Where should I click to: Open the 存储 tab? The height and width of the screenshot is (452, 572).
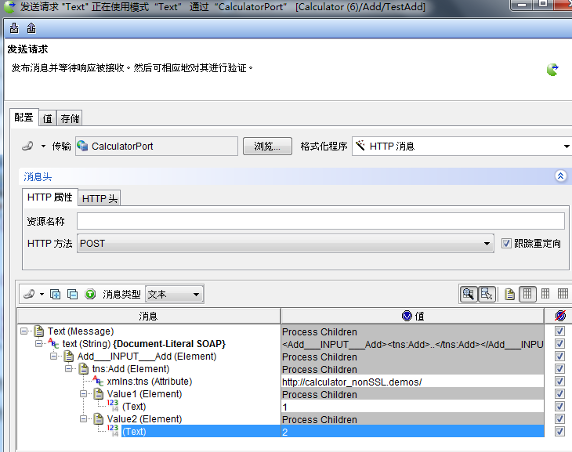pyautogui.click(x=70, y=119)
